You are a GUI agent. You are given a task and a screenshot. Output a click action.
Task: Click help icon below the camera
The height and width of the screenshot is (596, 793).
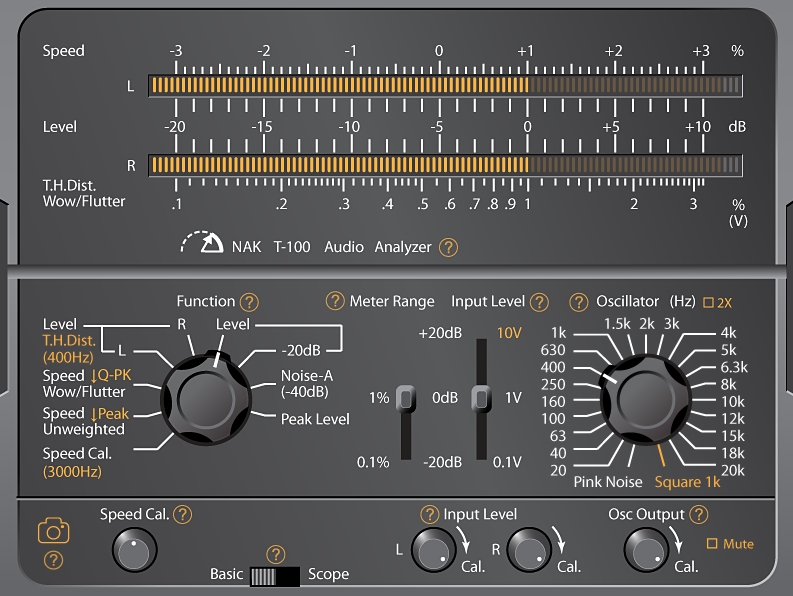point(54,560)
